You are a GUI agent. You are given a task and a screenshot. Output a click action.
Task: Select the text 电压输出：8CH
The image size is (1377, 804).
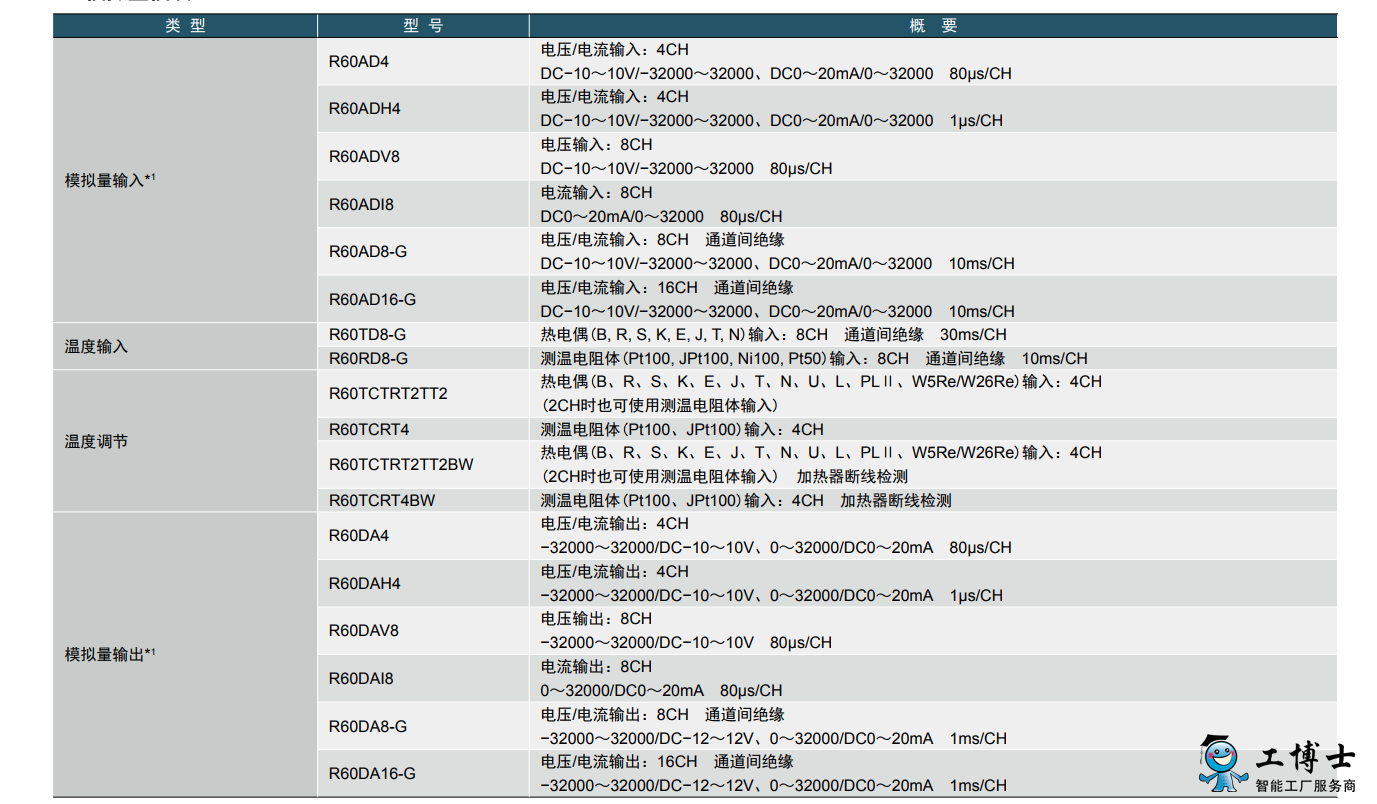(x=596, y=619)
